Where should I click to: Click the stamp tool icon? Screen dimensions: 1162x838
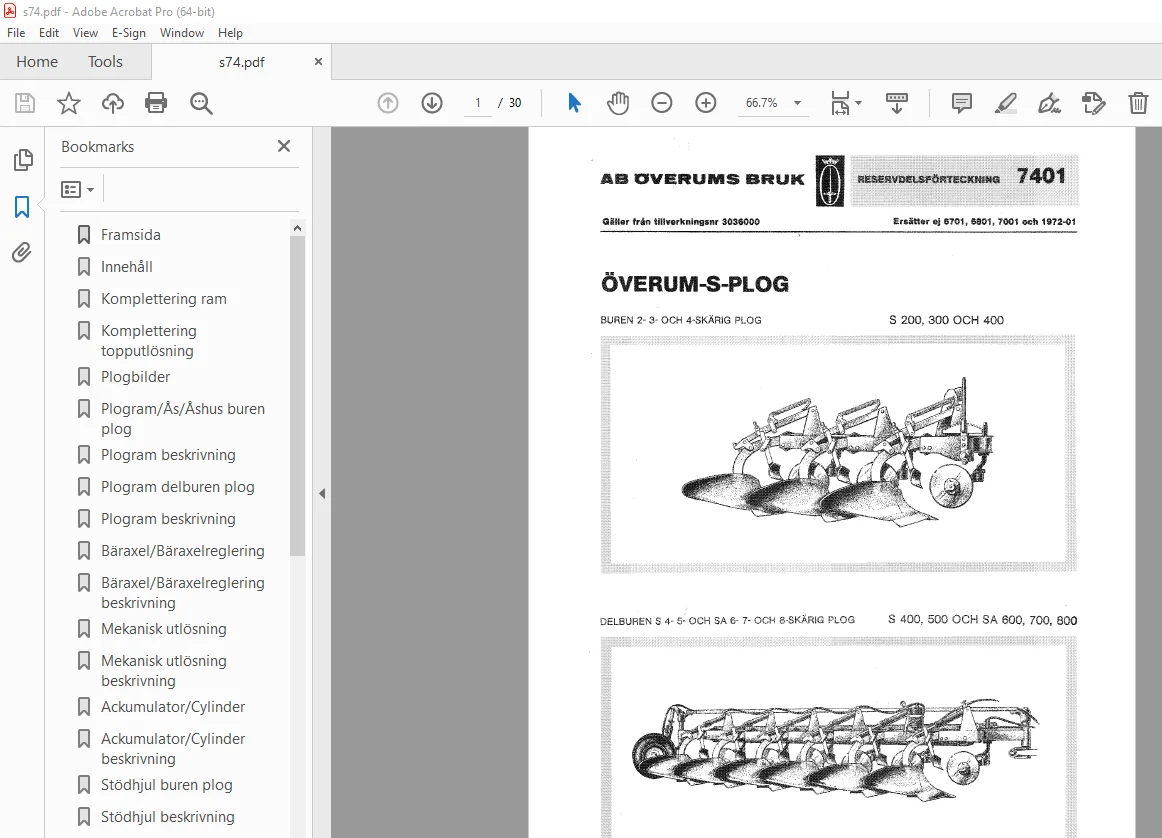[1094, 103]
